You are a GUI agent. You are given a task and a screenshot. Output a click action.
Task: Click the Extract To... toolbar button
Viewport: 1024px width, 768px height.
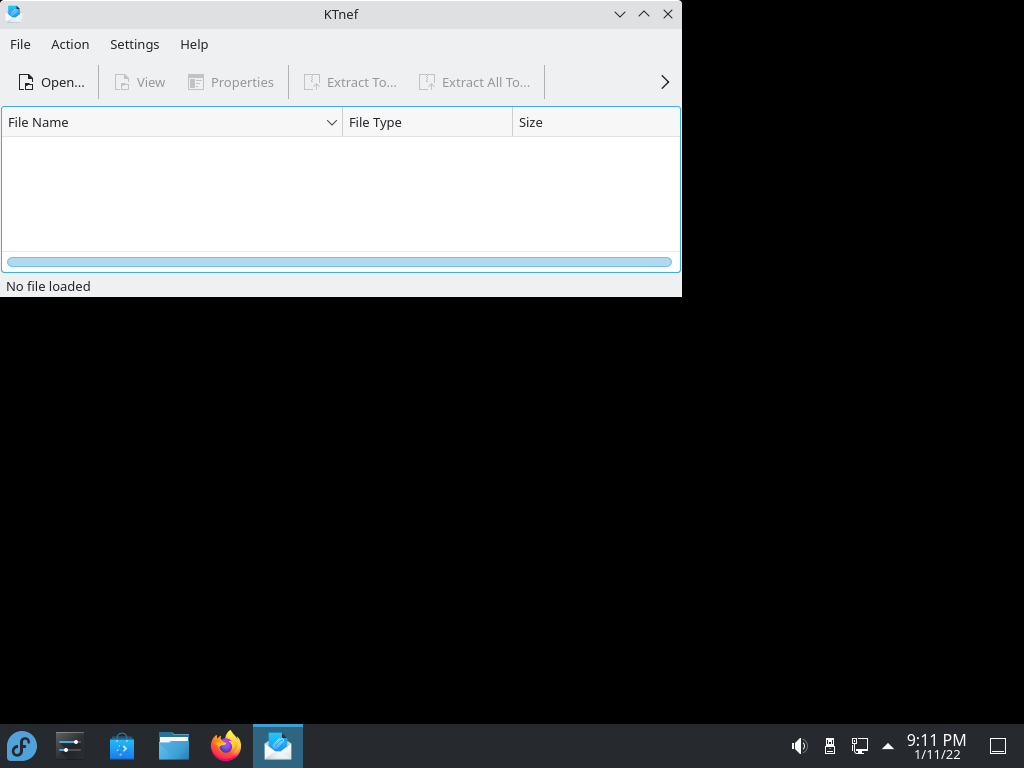(x=350, y=82)
